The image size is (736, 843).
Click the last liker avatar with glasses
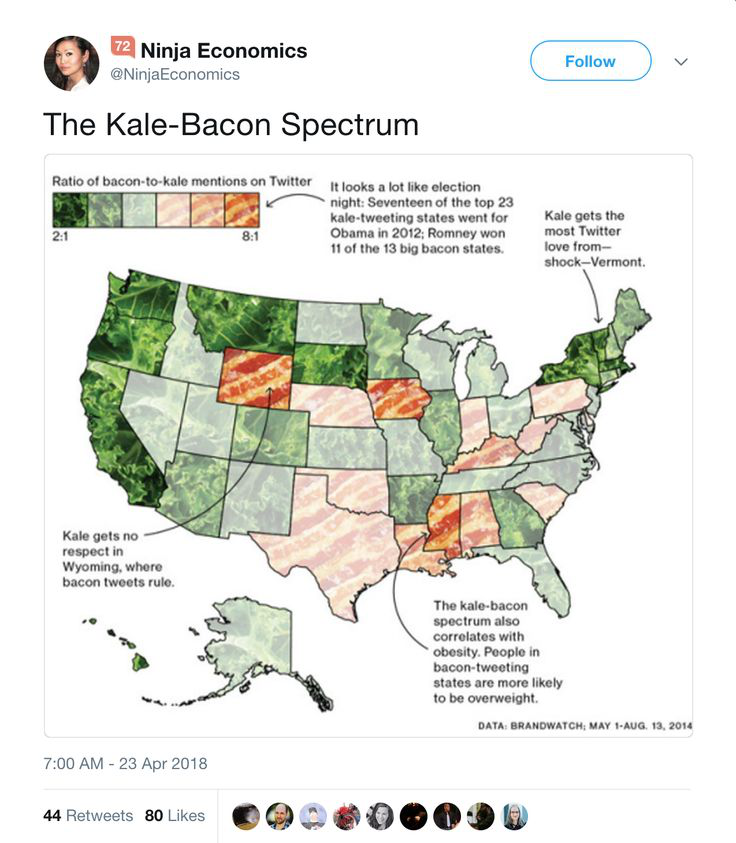point(515,816)
